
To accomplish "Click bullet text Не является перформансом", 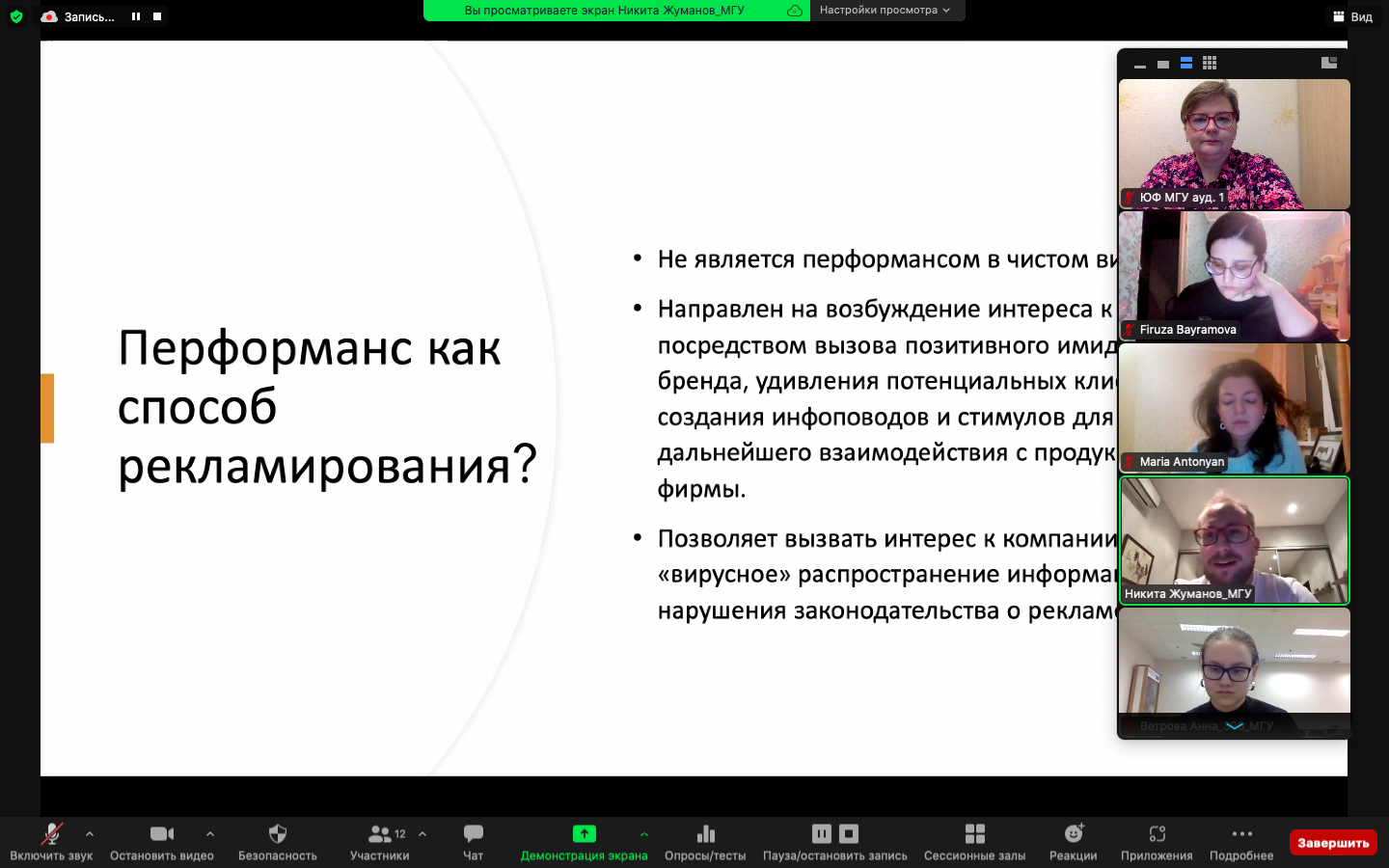I will pos(888,259).
